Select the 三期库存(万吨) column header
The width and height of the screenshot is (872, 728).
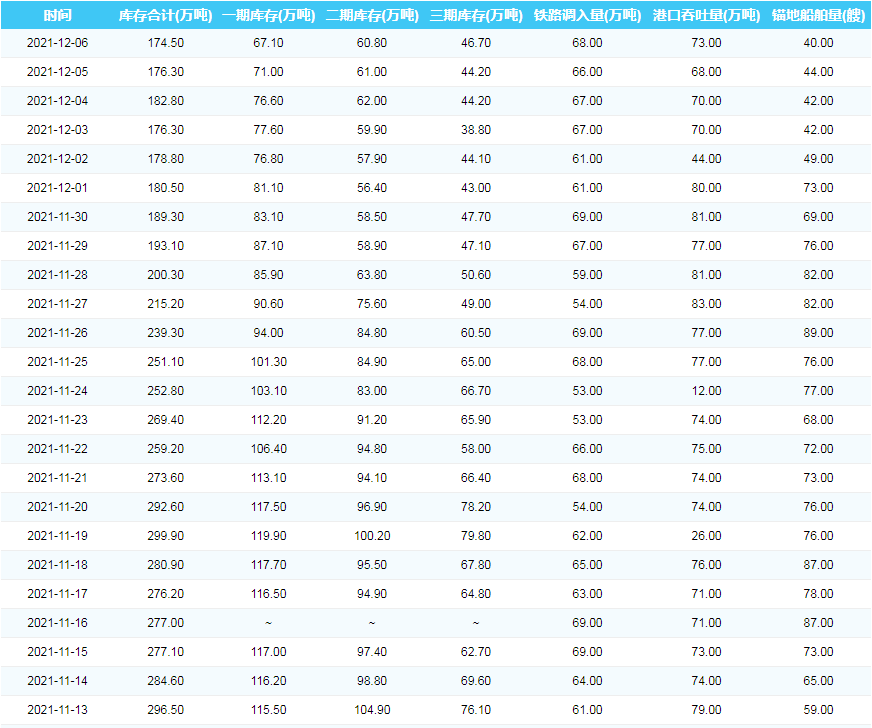click(475, 15)
